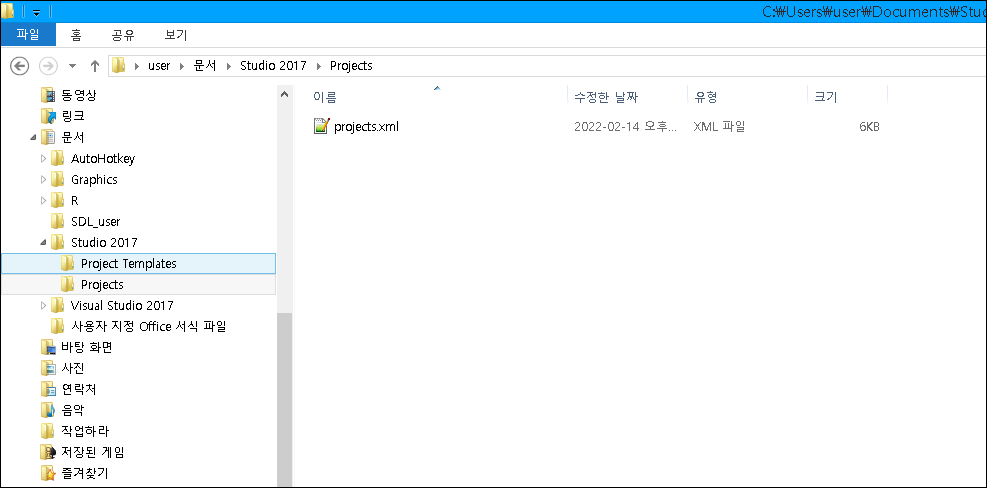
Task: Select the projects.xml file name
Action: click(x=366, y=127)
